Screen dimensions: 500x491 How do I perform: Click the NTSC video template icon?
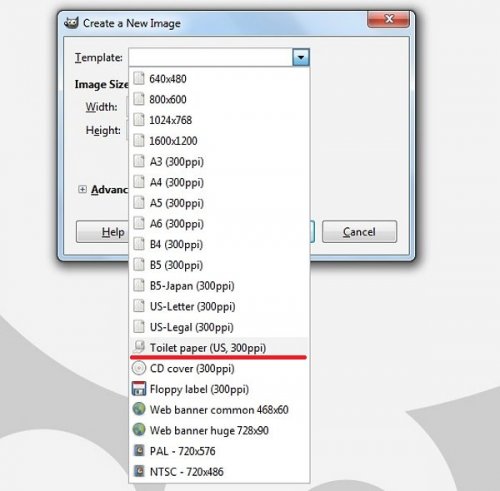[139, 472]
